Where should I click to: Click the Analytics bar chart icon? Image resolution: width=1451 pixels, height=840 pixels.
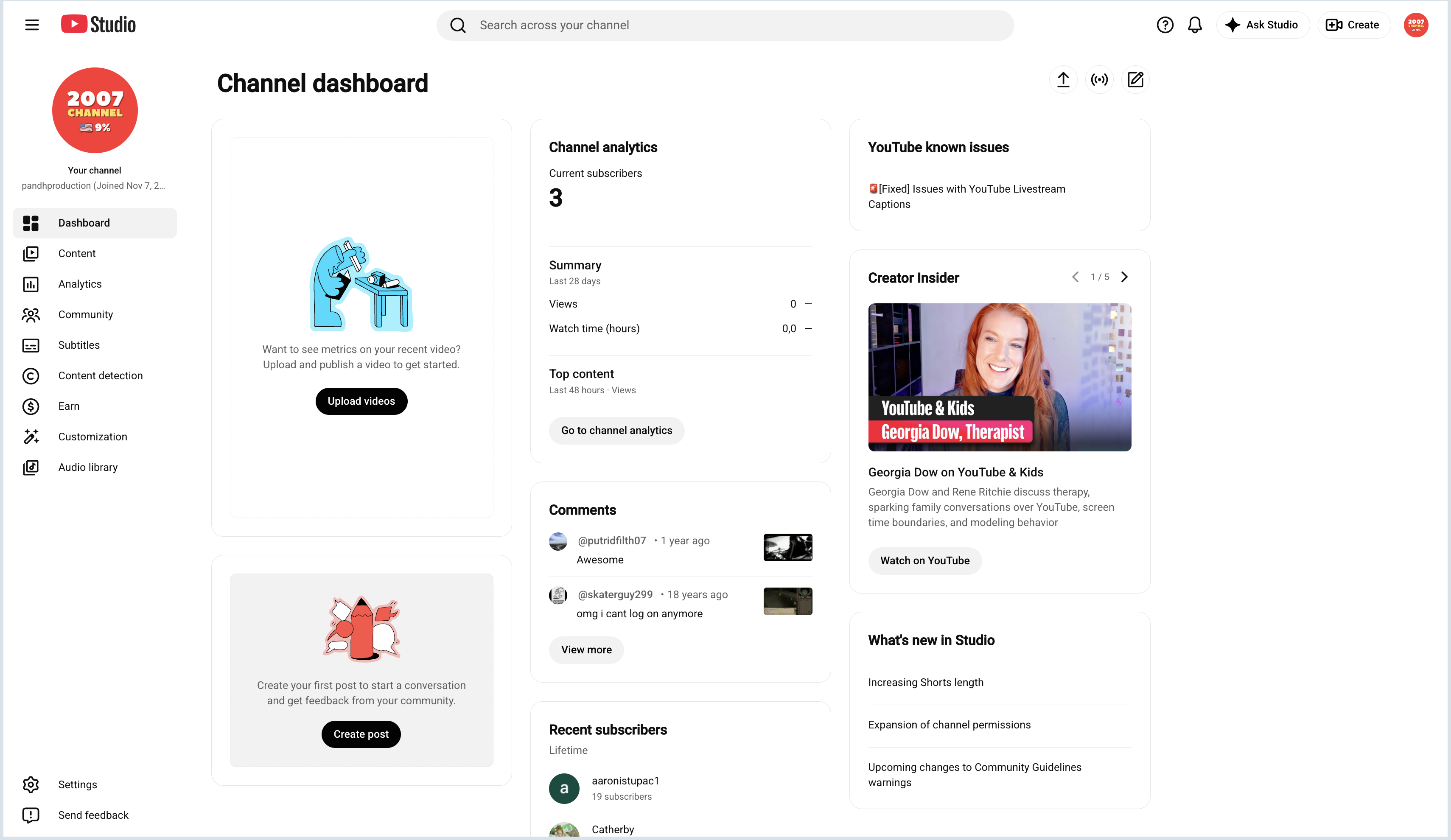coord(31,284)
